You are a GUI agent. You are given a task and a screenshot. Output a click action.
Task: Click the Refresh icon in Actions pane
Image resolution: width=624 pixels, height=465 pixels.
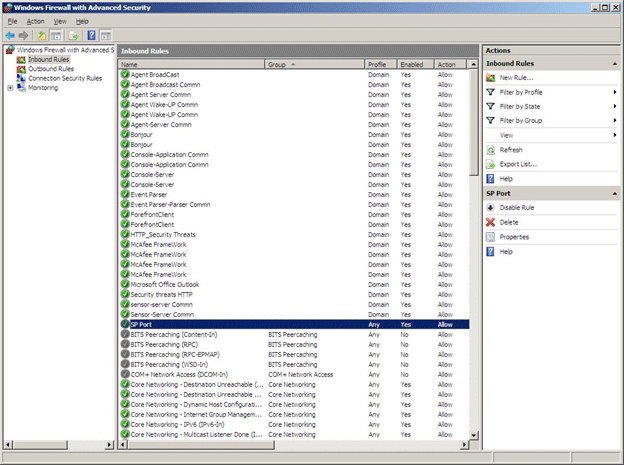[490, 150]
